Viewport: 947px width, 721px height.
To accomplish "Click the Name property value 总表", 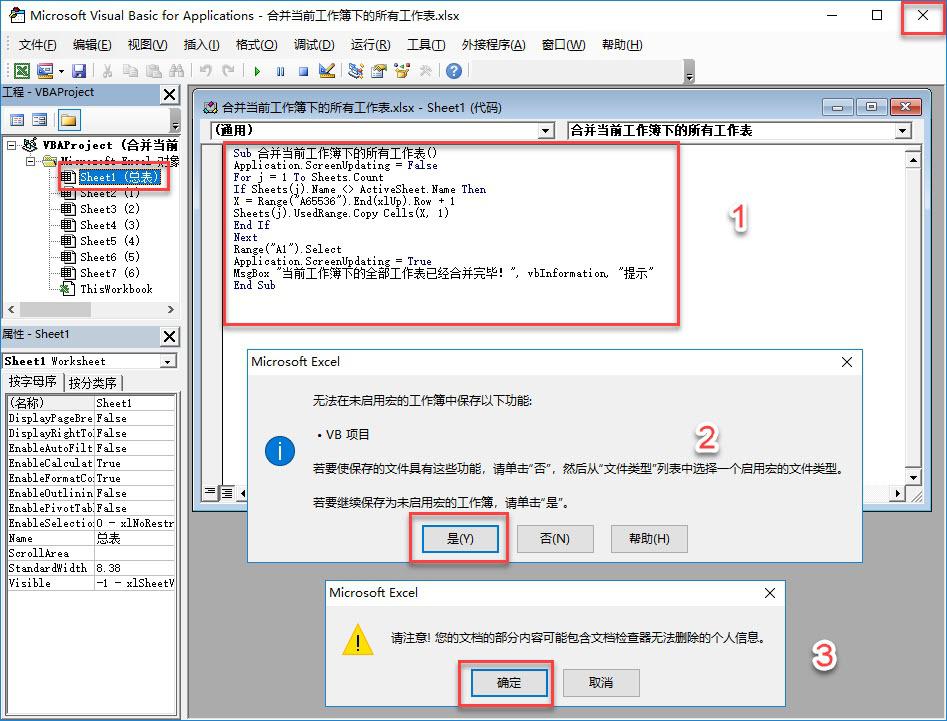I will 135,538.
